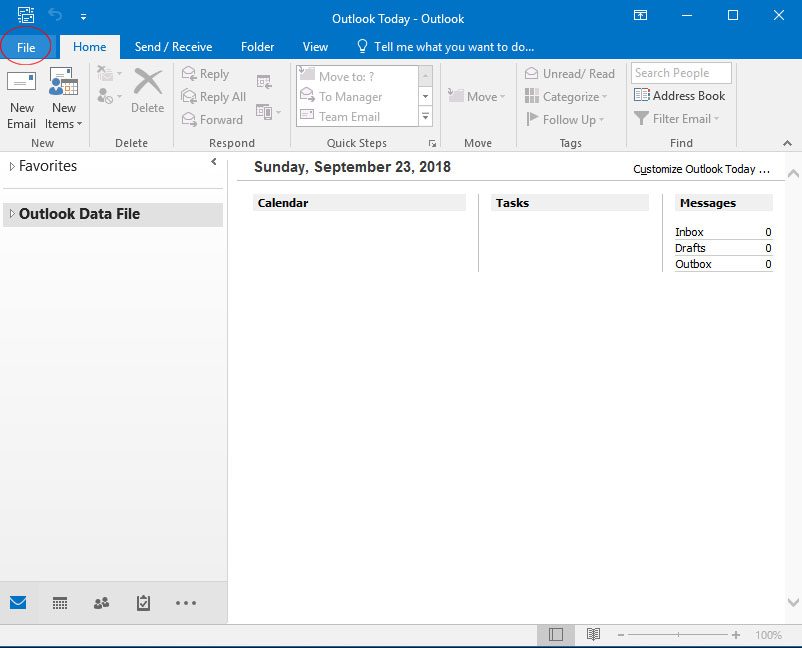Open the Junk dropdown icon
Viewport: 802px width, 648px height.
pos(109,96)
